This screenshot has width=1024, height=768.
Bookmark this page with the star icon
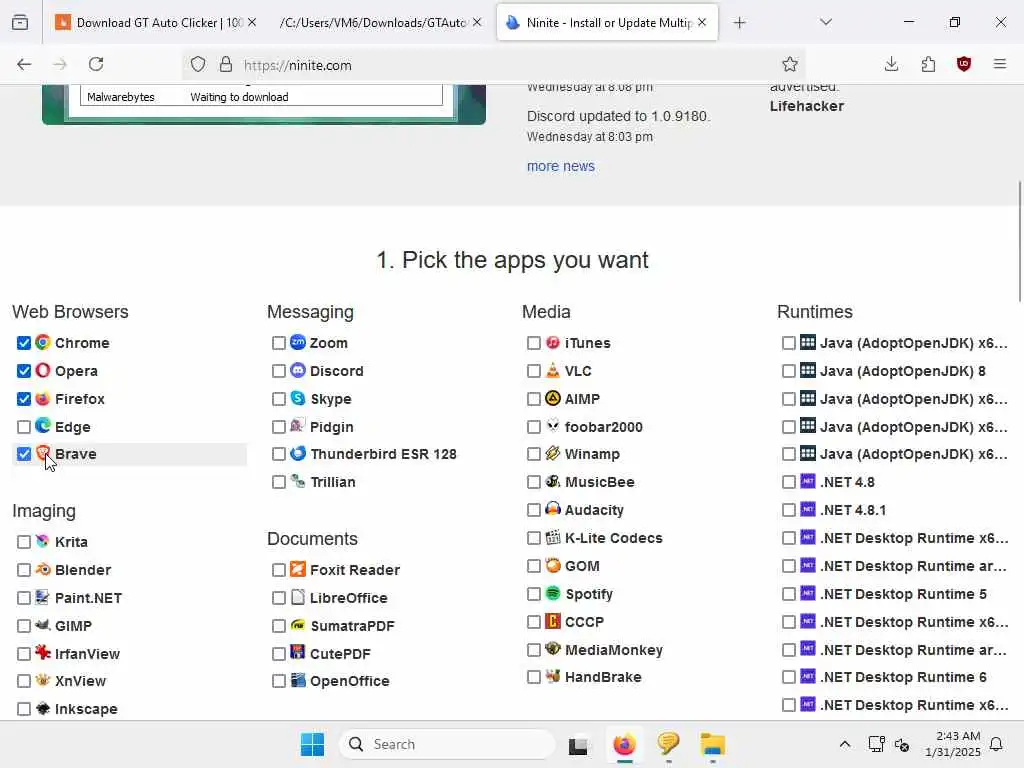point(790,64)
